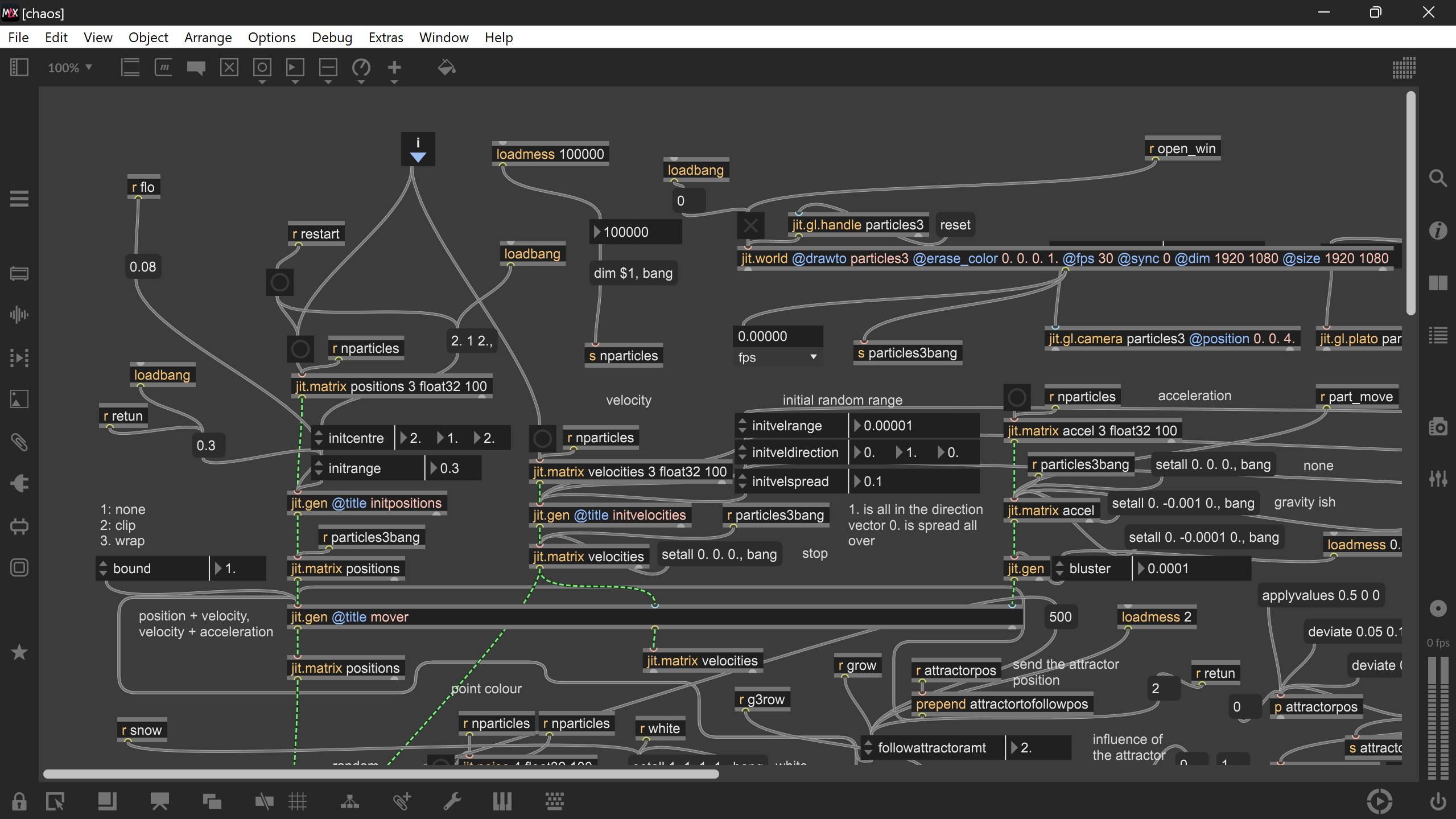The image size is (1456, 819).
Task: Open the favorites star icon
Action: point(19,652)
